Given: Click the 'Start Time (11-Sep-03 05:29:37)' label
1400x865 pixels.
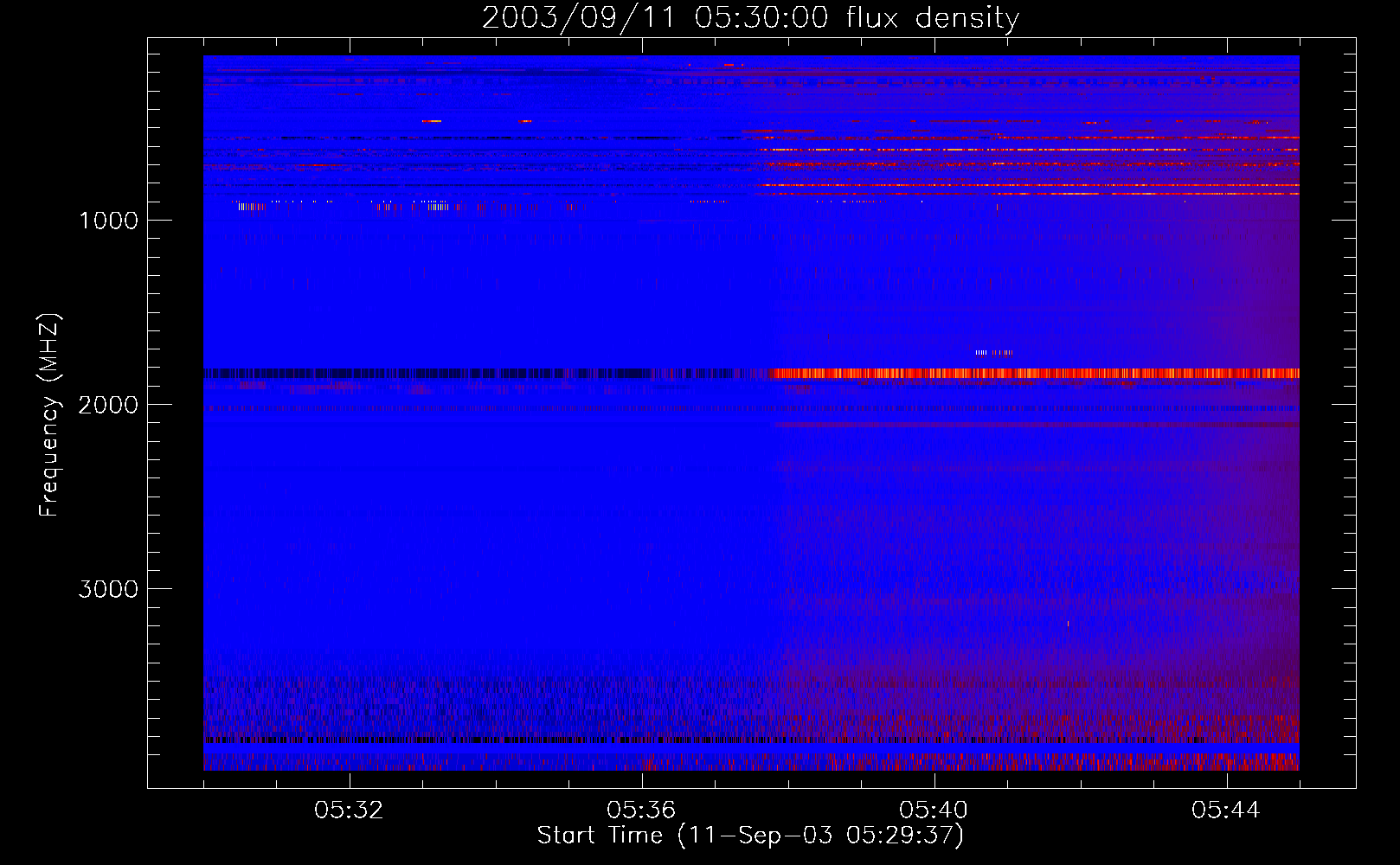Looking at the screenshot, I should click(x=750, y=836).
